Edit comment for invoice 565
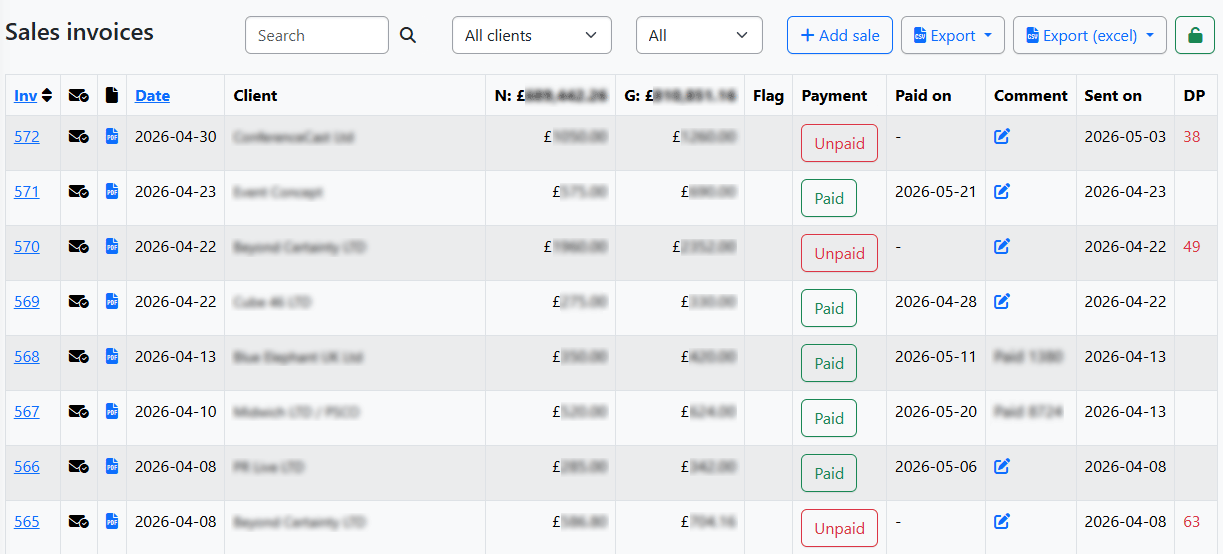This screenshot has height=554, width=1223. pyautogui.click(x=1002, y=521)
